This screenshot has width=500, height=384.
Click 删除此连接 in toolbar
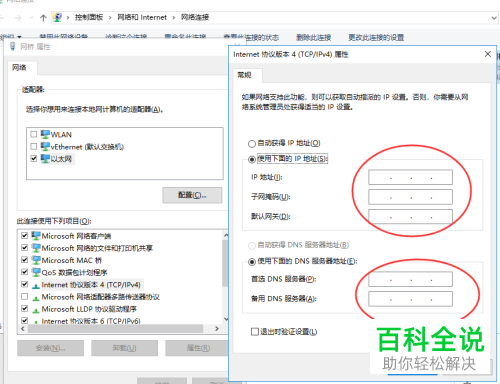pyautogui.click(x=314, y=37)
